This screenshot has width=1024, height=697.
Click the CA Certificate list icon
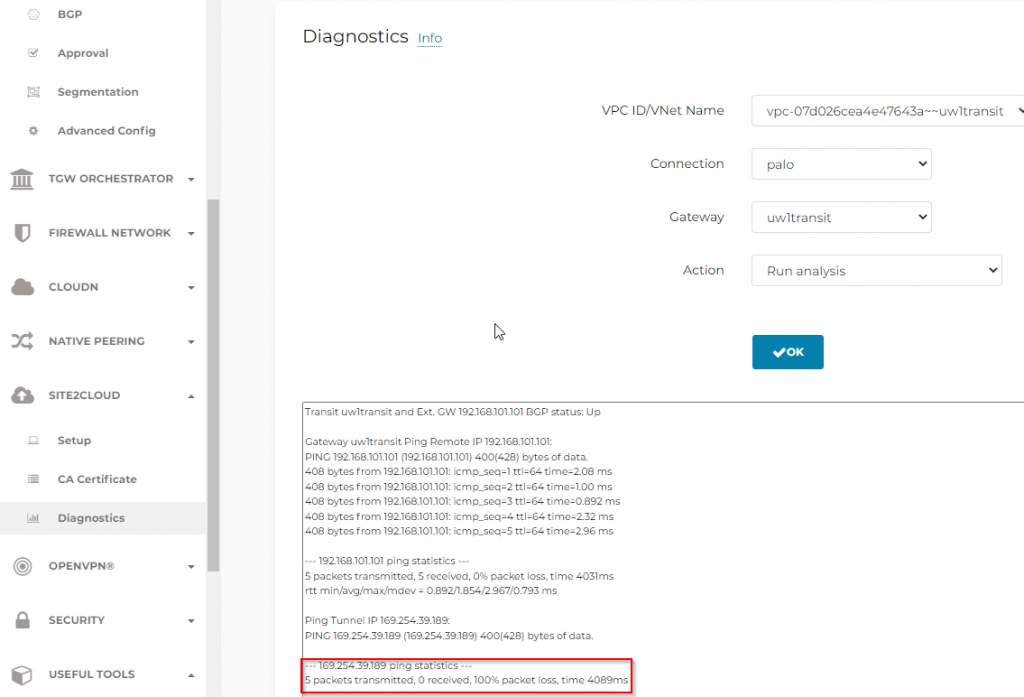pyautogui.click(x=33, y=479)
